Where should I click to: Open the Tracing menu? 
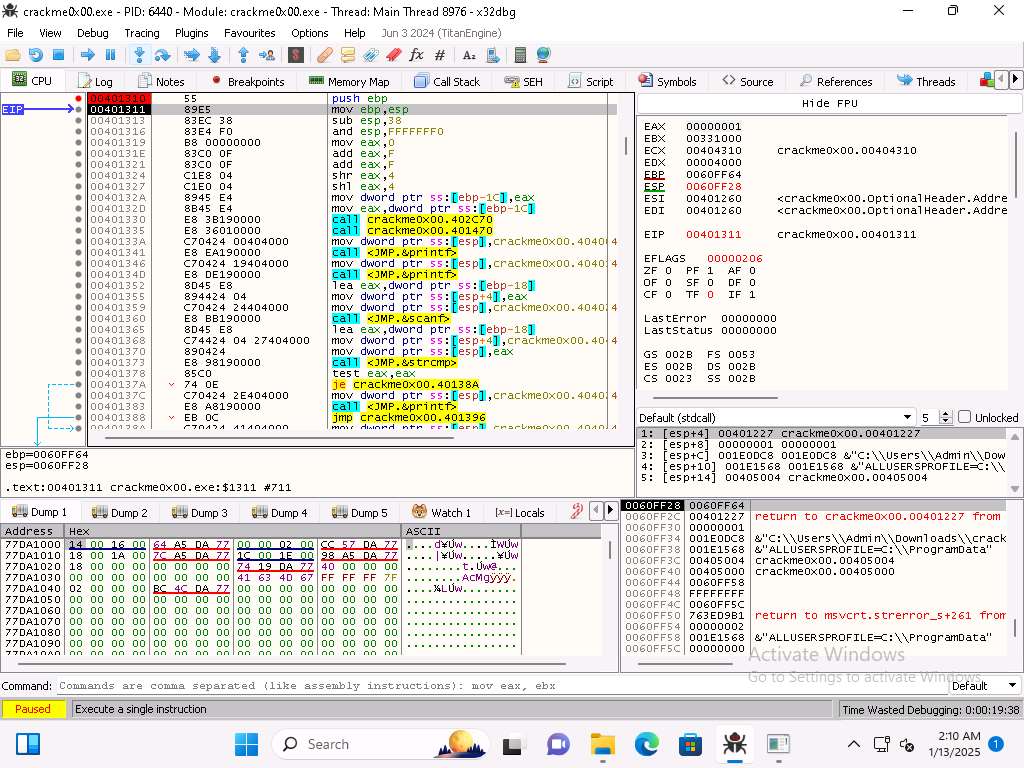[142, 33]
